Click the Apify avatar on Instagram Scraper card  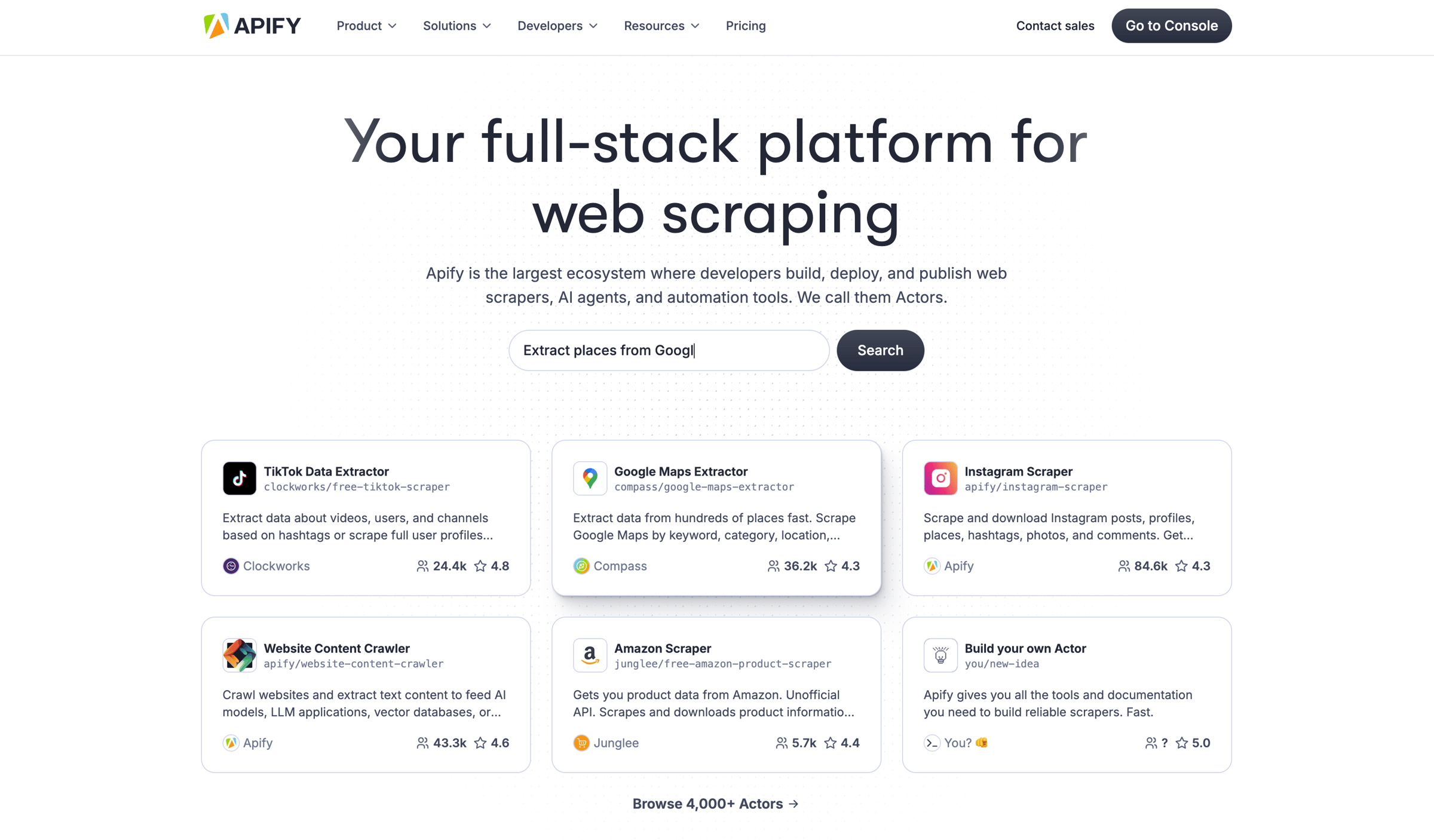[932, 566]
